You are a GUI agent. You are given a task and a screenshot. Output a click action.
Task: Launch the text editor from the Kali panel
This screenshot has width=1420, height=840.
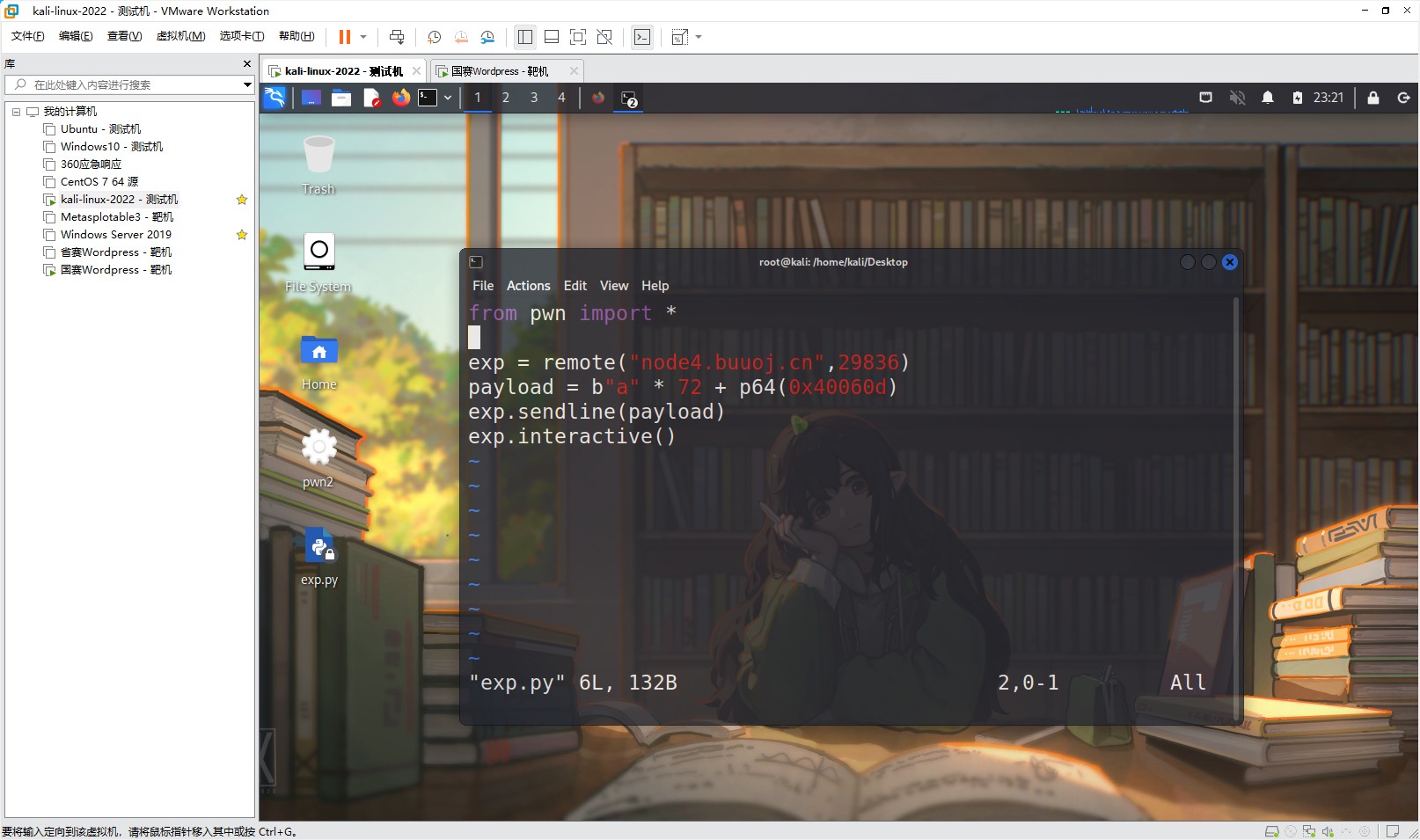point(371,98)
